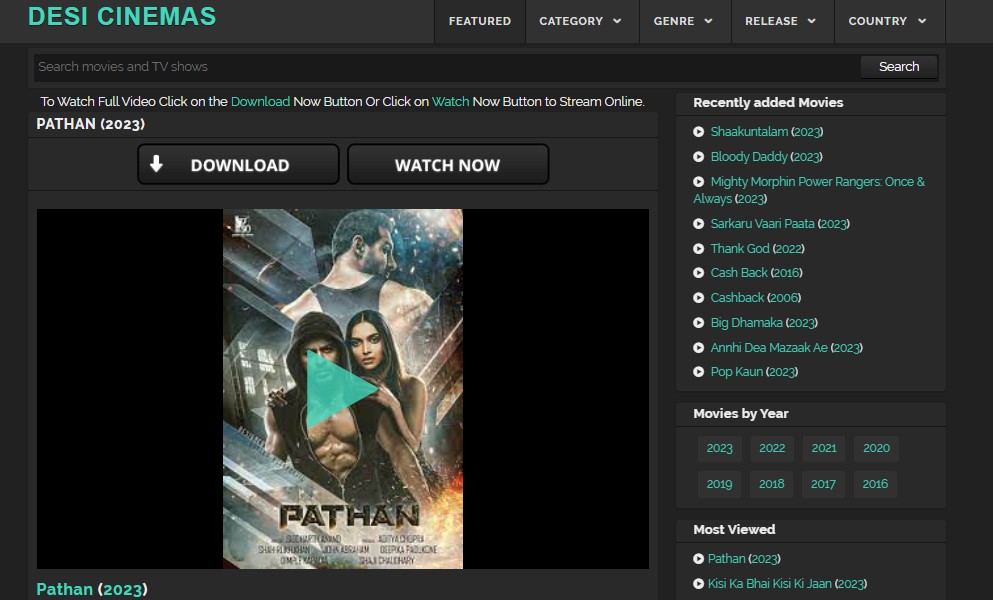Click the Pathan movie poster thumbnail
The image size is (993, 600).
tap(343, 389)
